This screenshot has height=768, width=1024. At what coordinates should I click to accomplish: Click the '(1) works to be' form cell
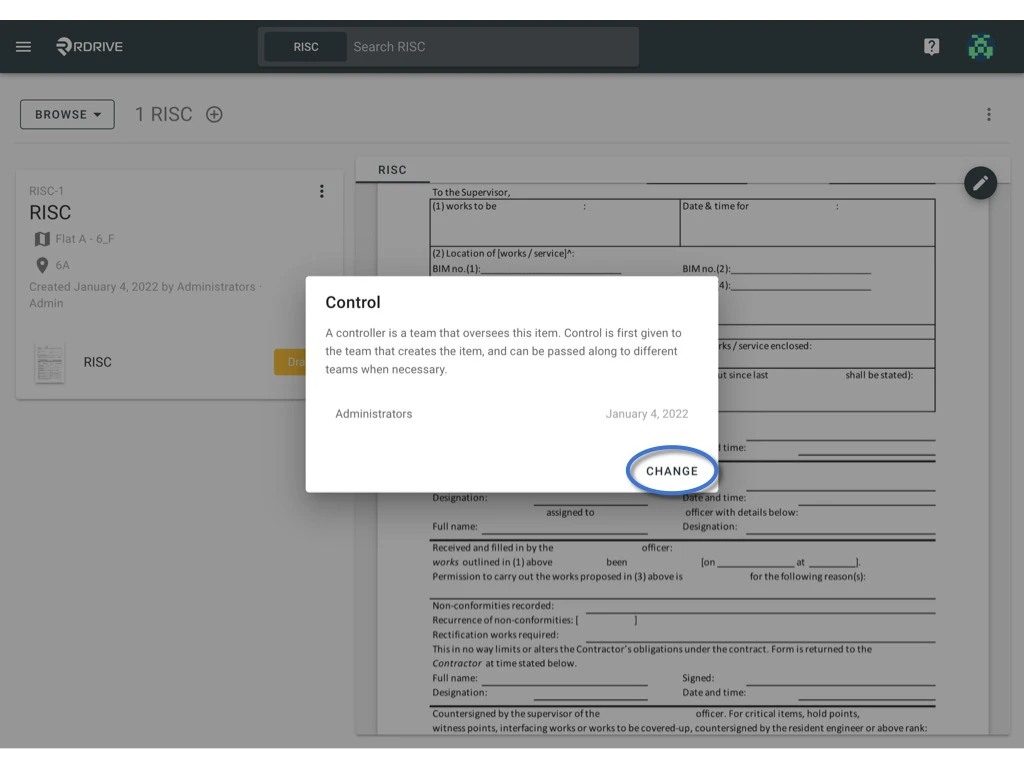554,223
